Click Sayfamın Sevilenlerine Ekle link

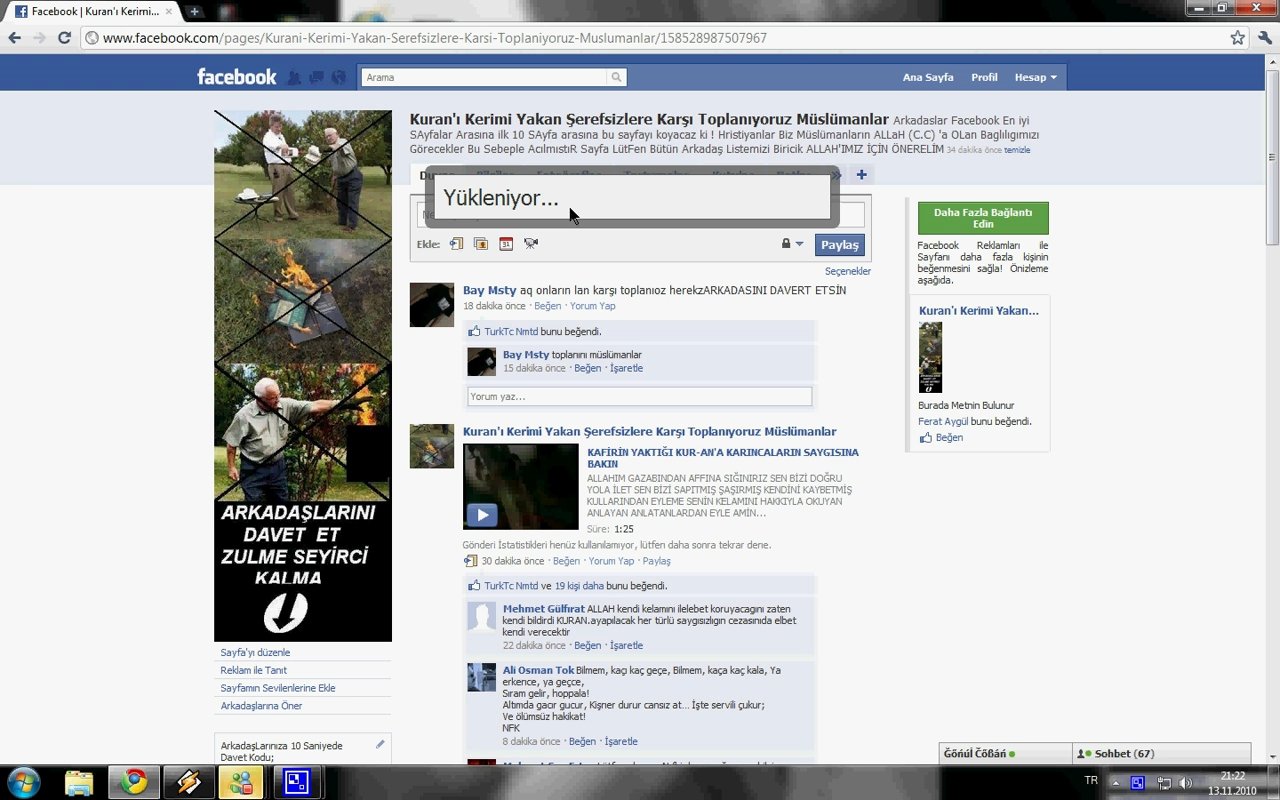(278, 688)
